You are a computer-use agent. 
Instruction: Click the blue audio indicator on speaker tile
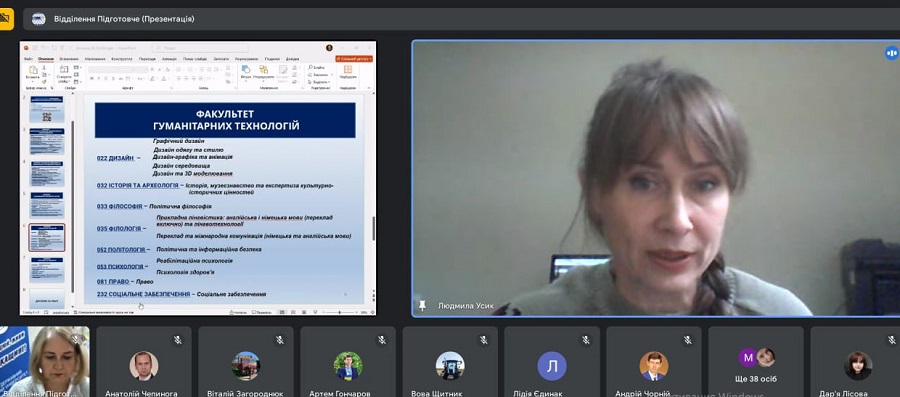pos(891,53)
